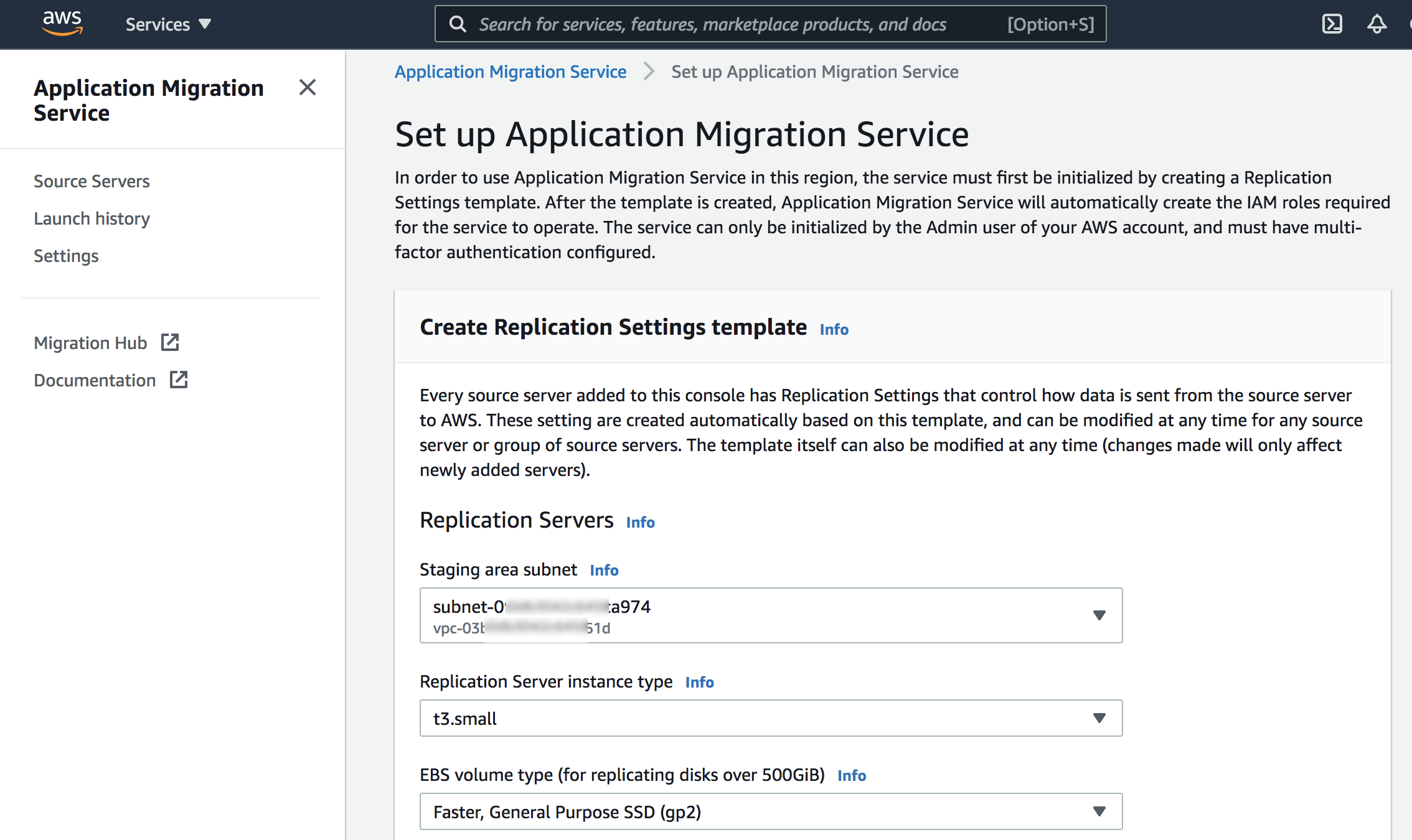
Task: Close the Application Migration Service sidebar
Action: click(x=308, y=87)
